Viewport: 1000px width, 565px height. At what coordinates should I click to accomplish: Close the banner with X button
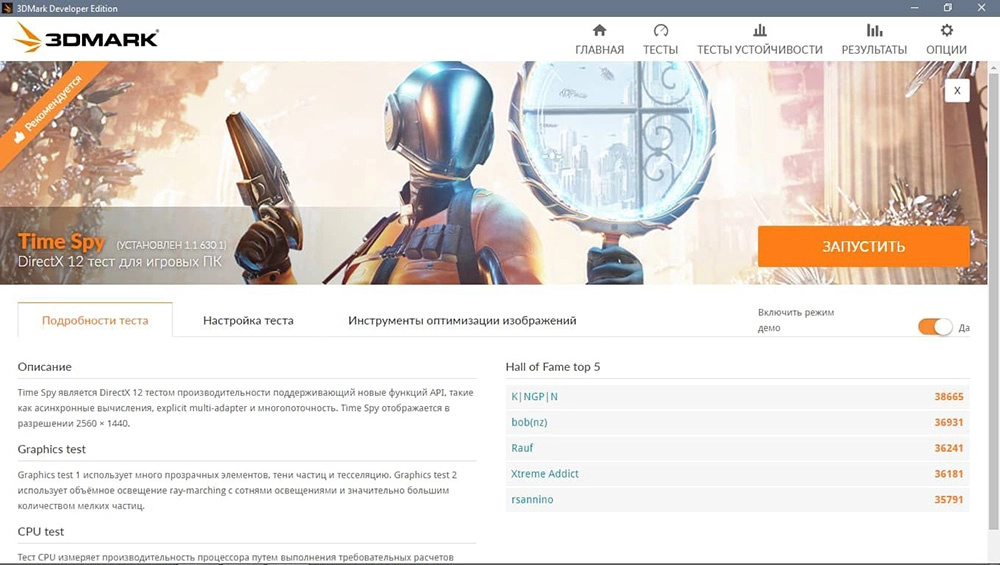click(957, 91)
